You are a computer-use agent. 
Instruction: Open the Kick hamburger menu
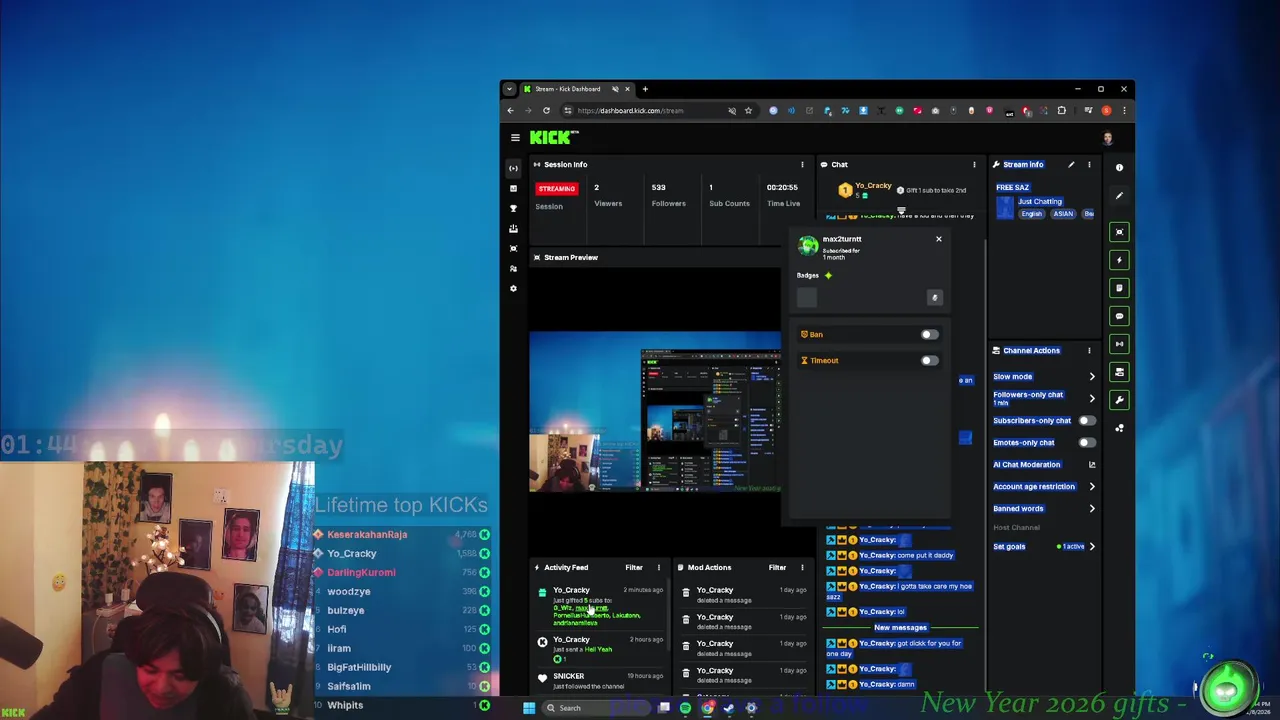(515, 138)
